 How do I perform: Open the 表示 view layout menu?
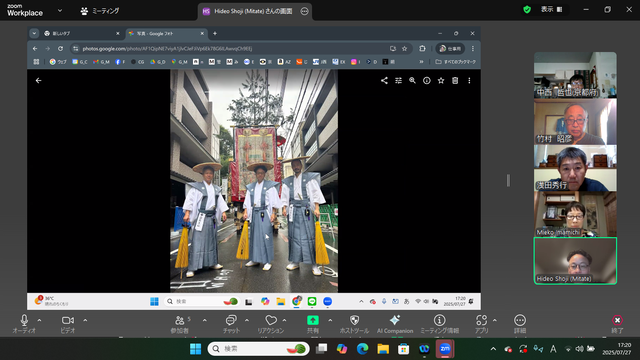[x=551, y=9]
